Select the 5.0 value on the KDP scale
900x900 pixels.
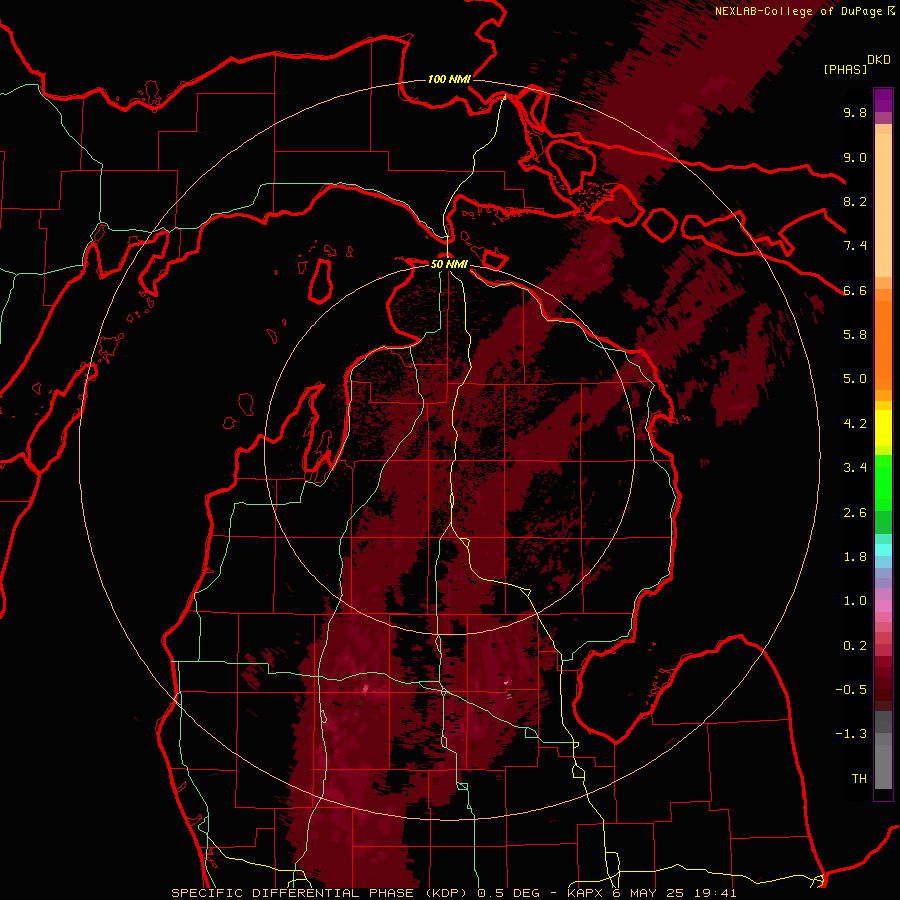pyautogui.click(x=855, y=379)
